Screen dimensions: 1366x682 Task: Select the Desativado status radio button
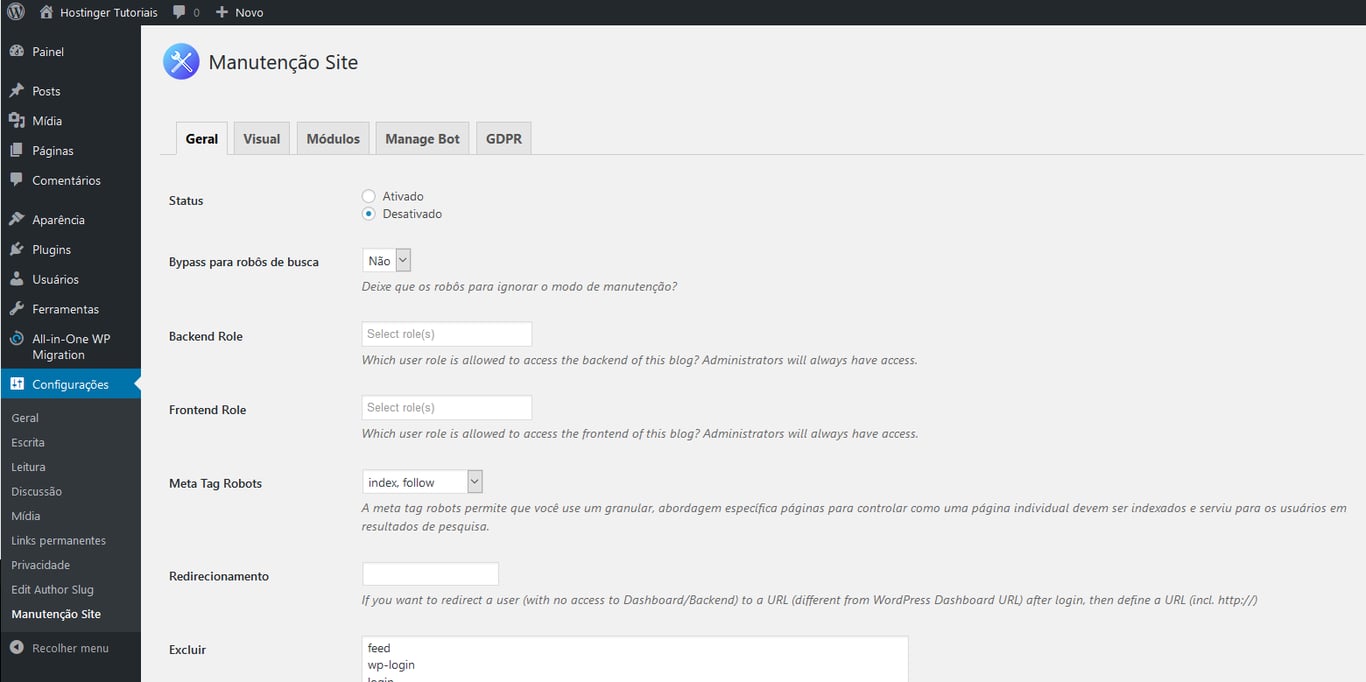369,214
